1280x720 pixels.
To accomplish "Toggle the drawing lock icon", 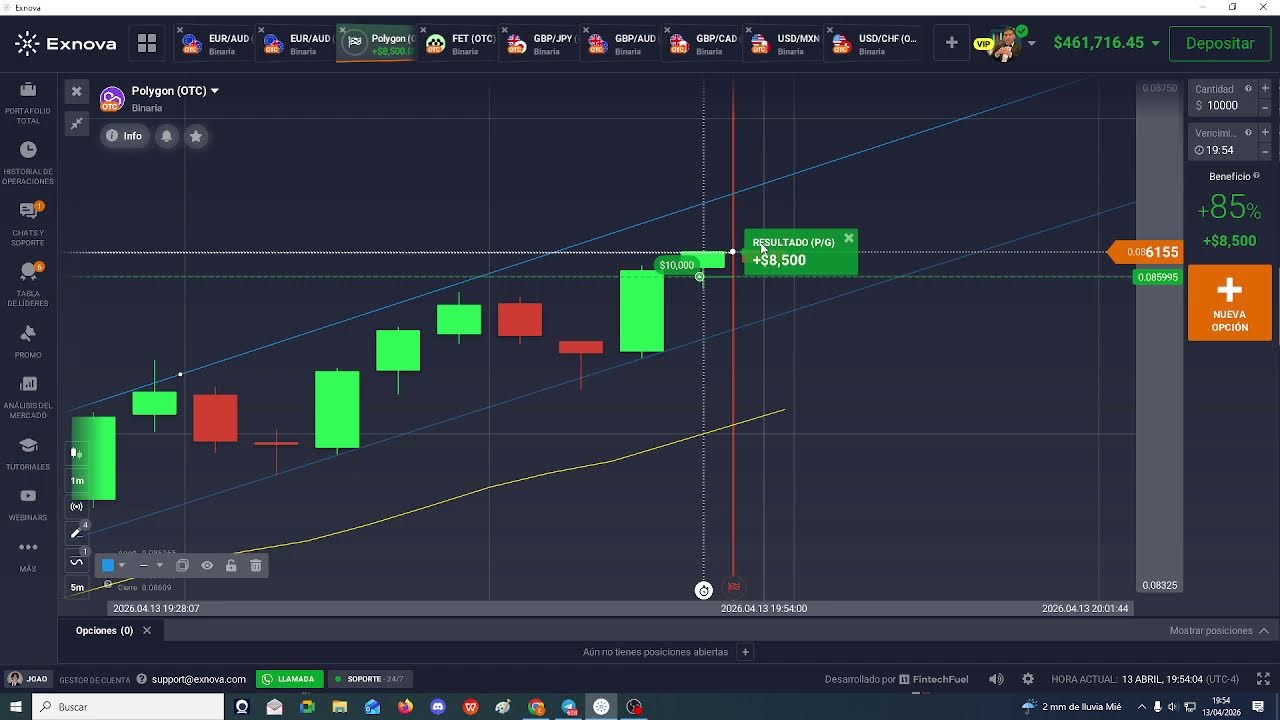I will (x=231, y=565).
